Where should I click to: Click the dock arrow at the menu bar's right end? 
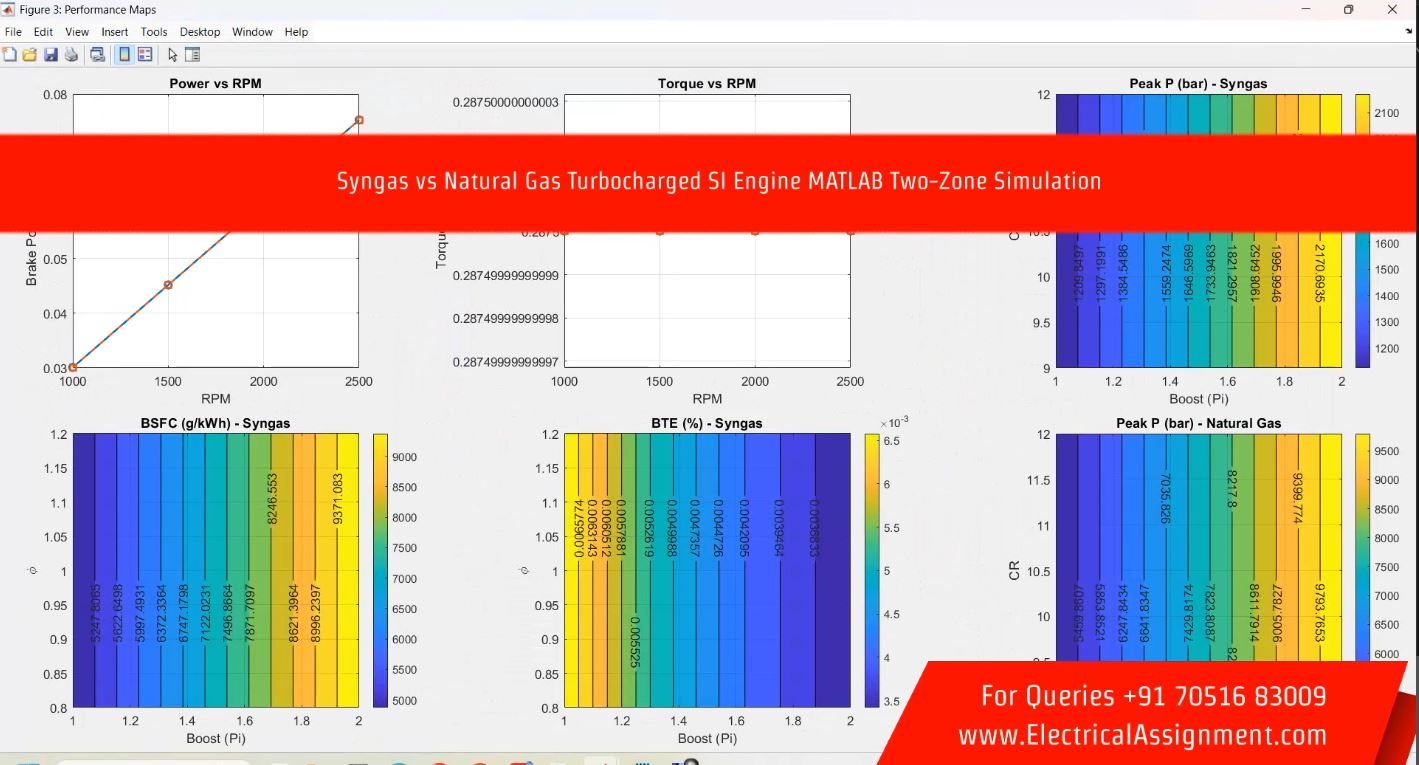coord(1409,32)
